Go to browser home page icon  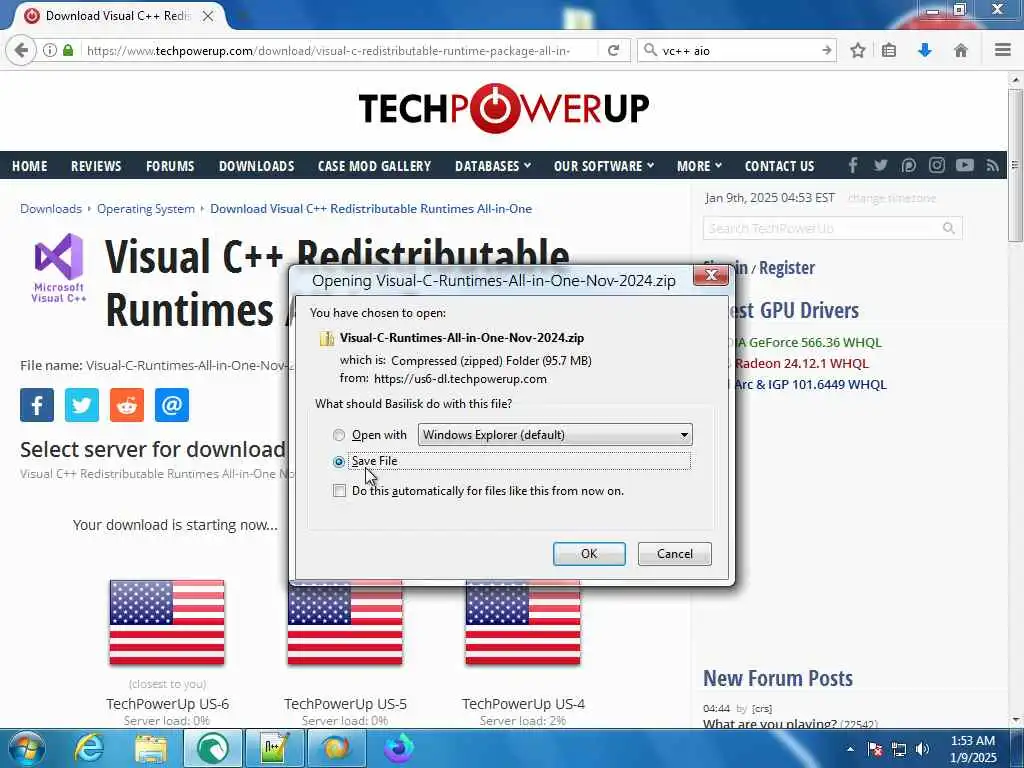[961, 50]
